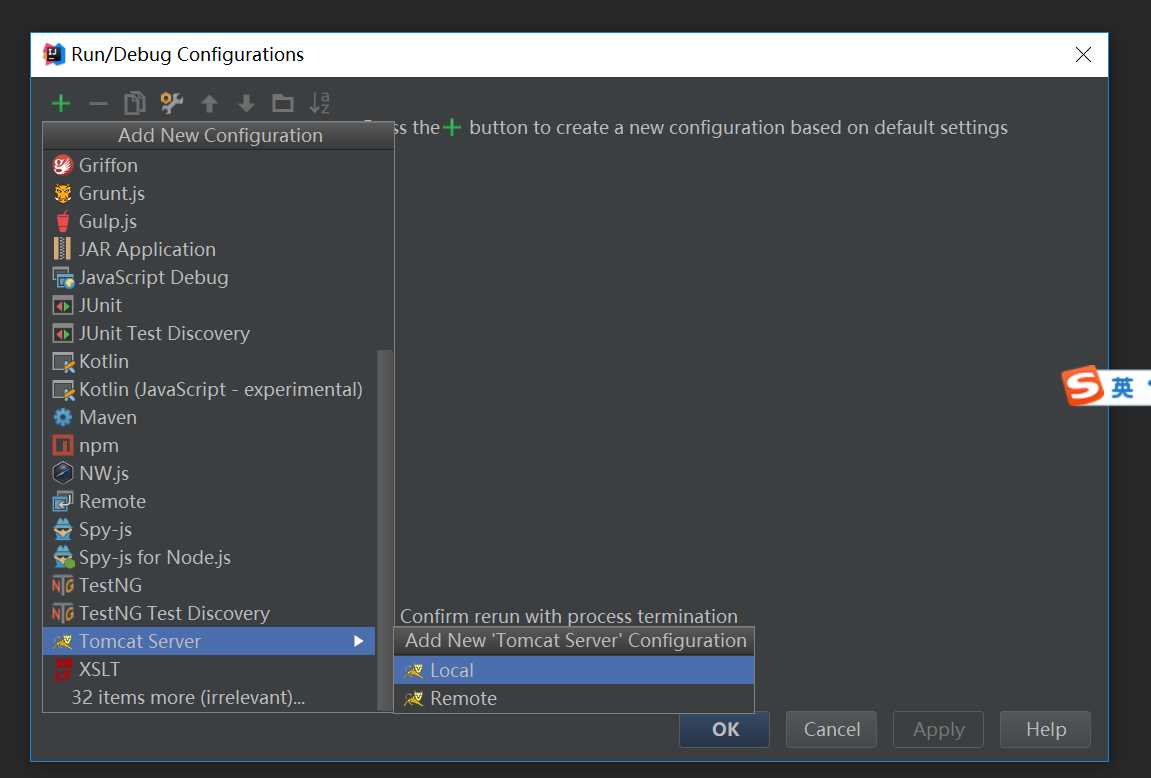Click the TestNG icon
The image size is (1151, 778).
pyautogui.click(x=62, y=586)
